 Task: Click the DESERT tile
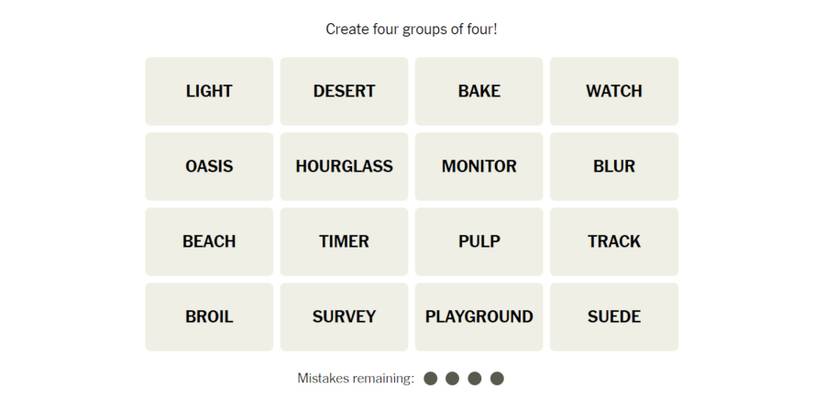click(344, 91)
